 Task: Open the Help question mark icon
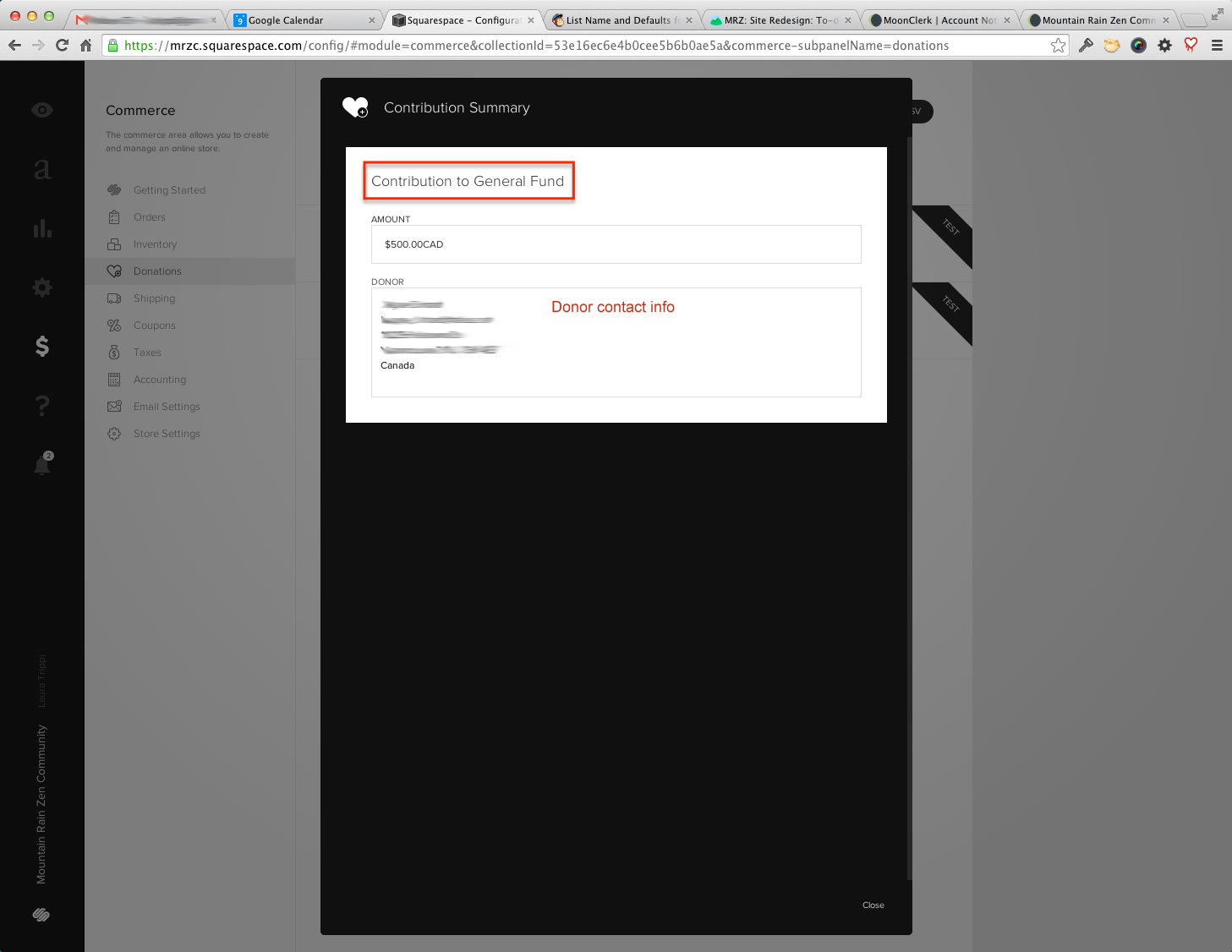tap(42, 405)
